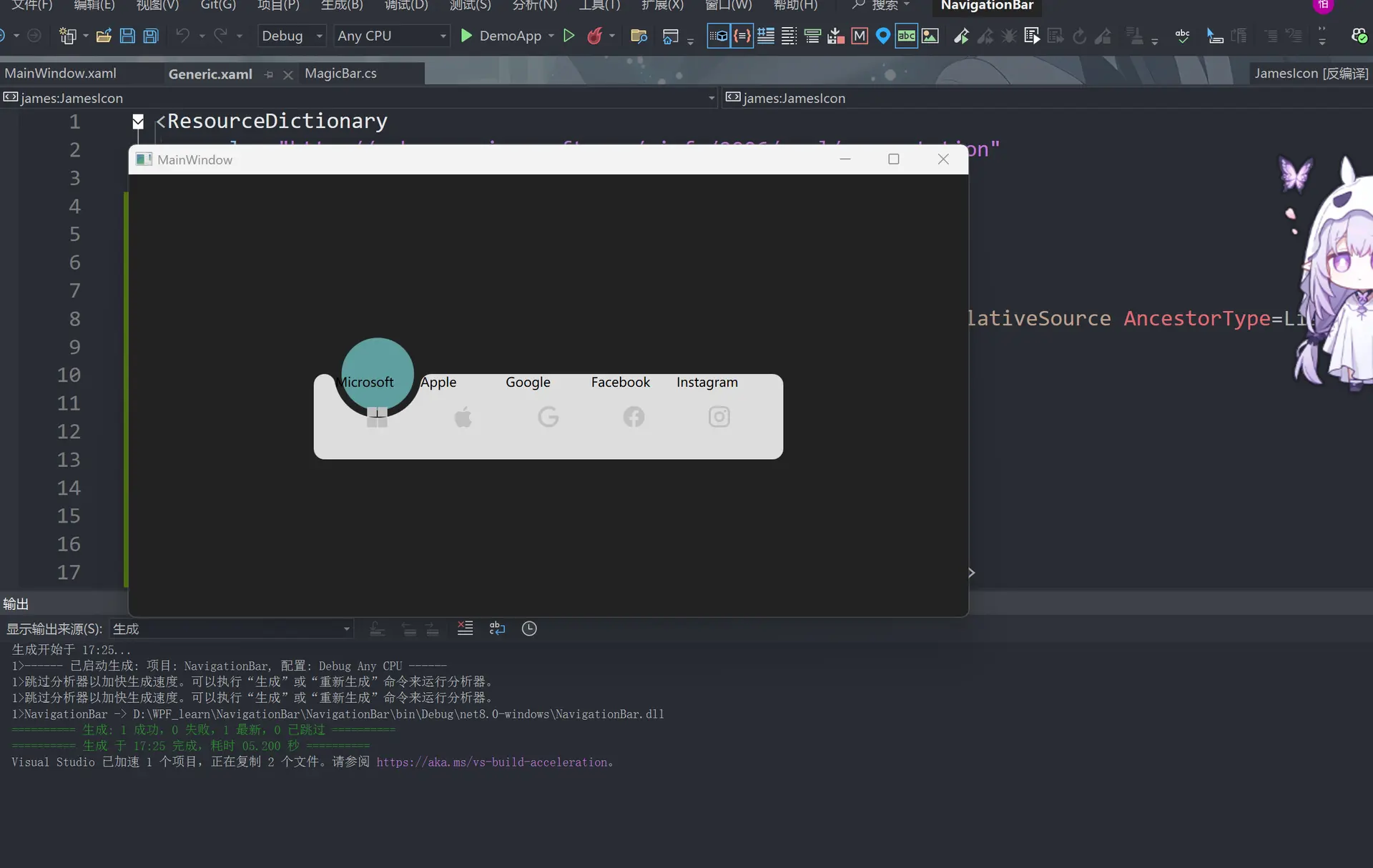Open the 文件(F) menu
Image resolution: width=1373 pixels, height=868 pixels.
click(32, 5)
